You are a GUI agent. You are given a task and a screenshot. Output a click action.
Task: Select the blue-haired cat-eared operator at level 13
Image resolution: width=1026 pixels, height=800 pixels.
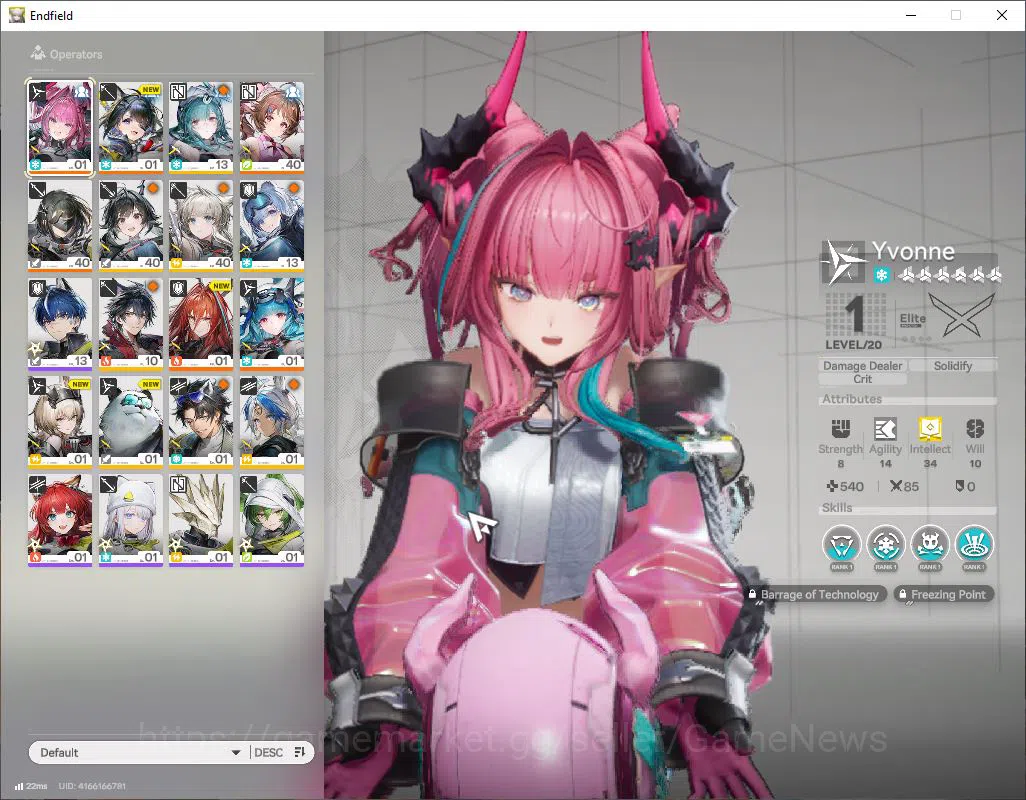[60, 324]
